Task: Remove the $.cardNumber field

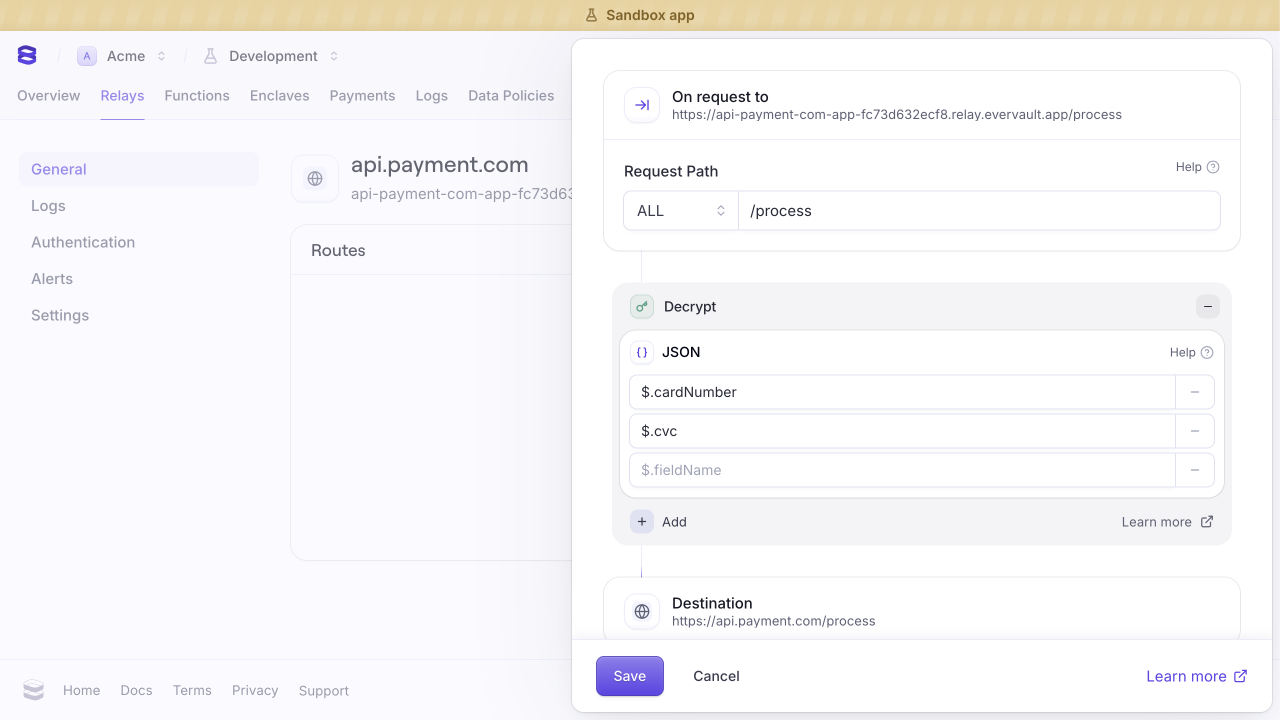Action: 1195,393
